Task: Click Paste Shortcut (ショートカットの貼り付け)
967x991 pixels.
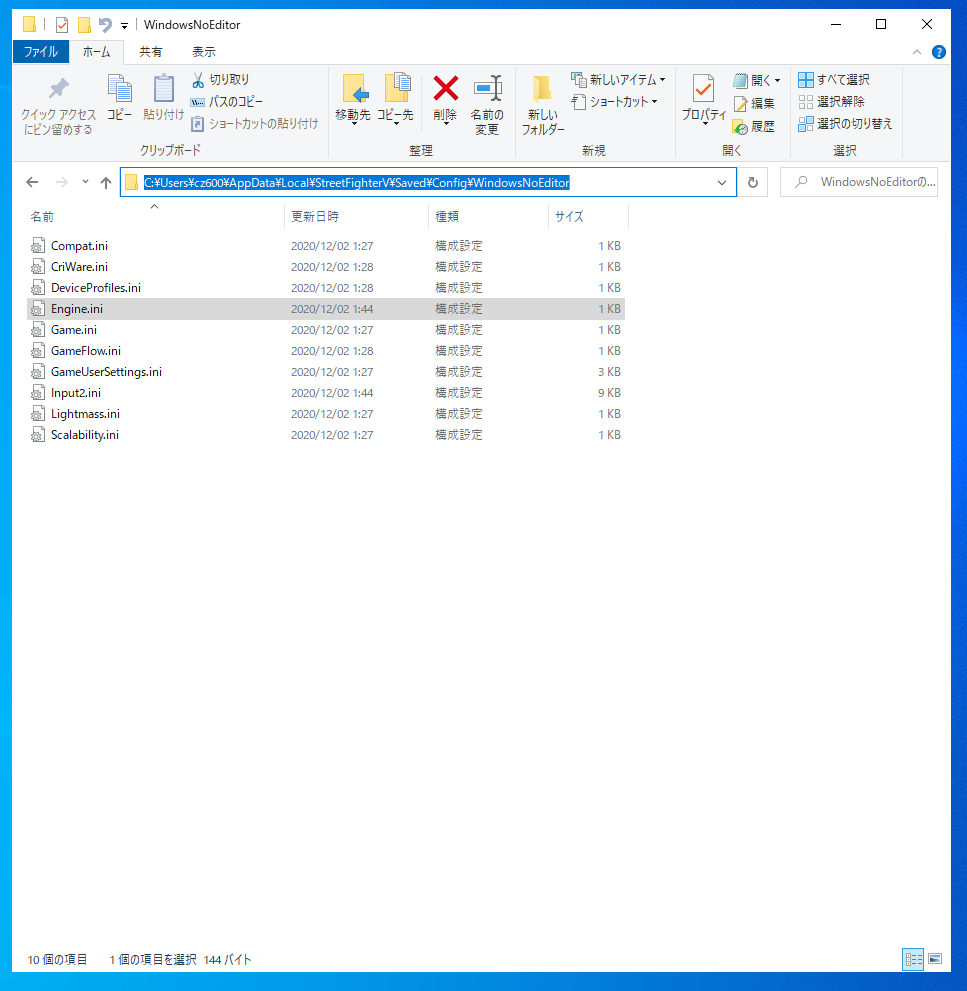Action: coord(255,124)
